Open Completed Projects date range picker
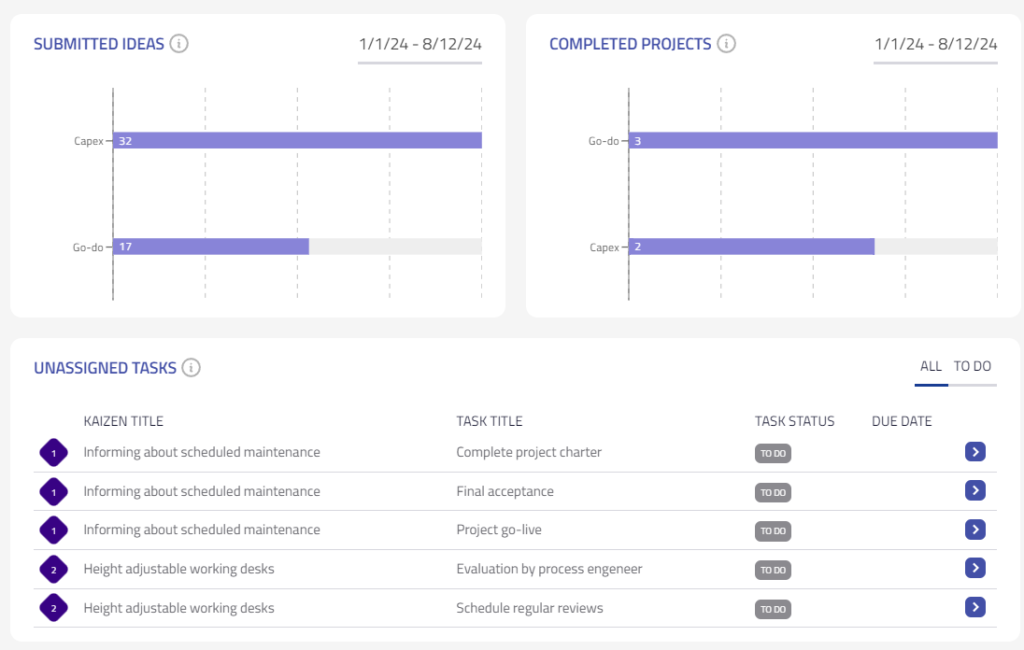 coord(935,44)
